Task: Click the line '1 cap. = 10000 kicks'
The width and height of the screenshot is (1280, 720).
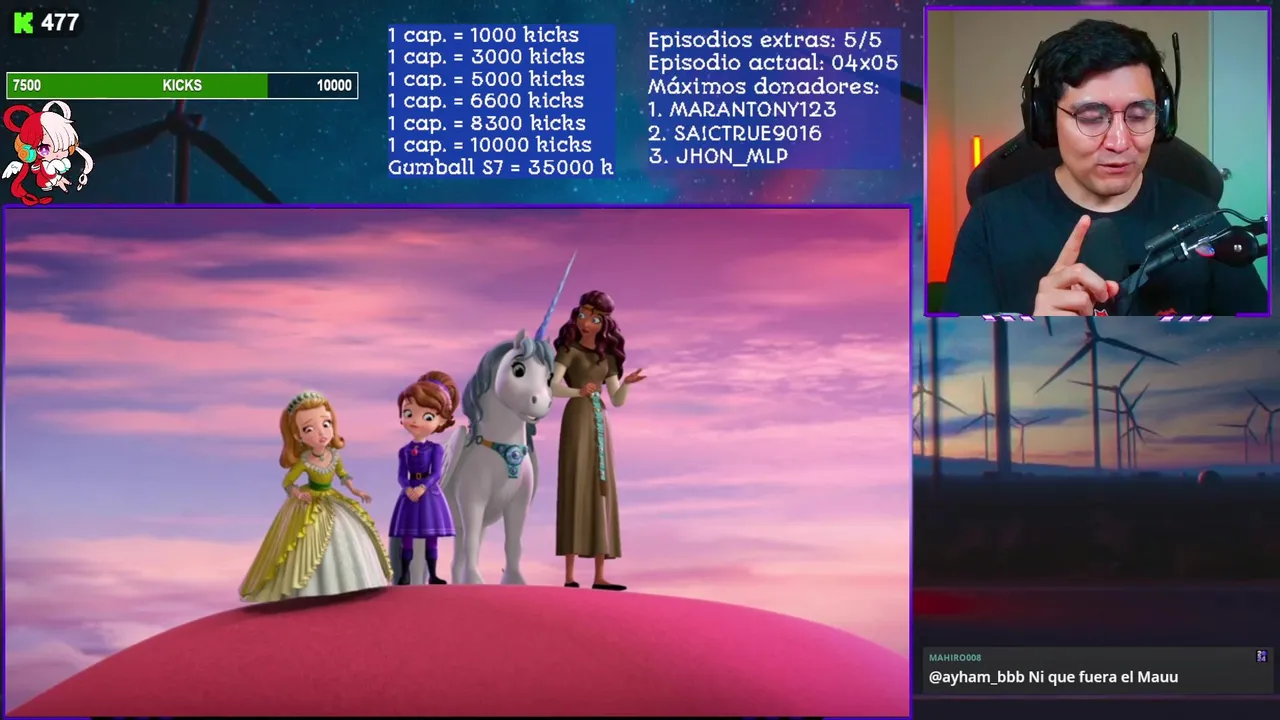Action: pyautogui.click(x=489, y=145)
